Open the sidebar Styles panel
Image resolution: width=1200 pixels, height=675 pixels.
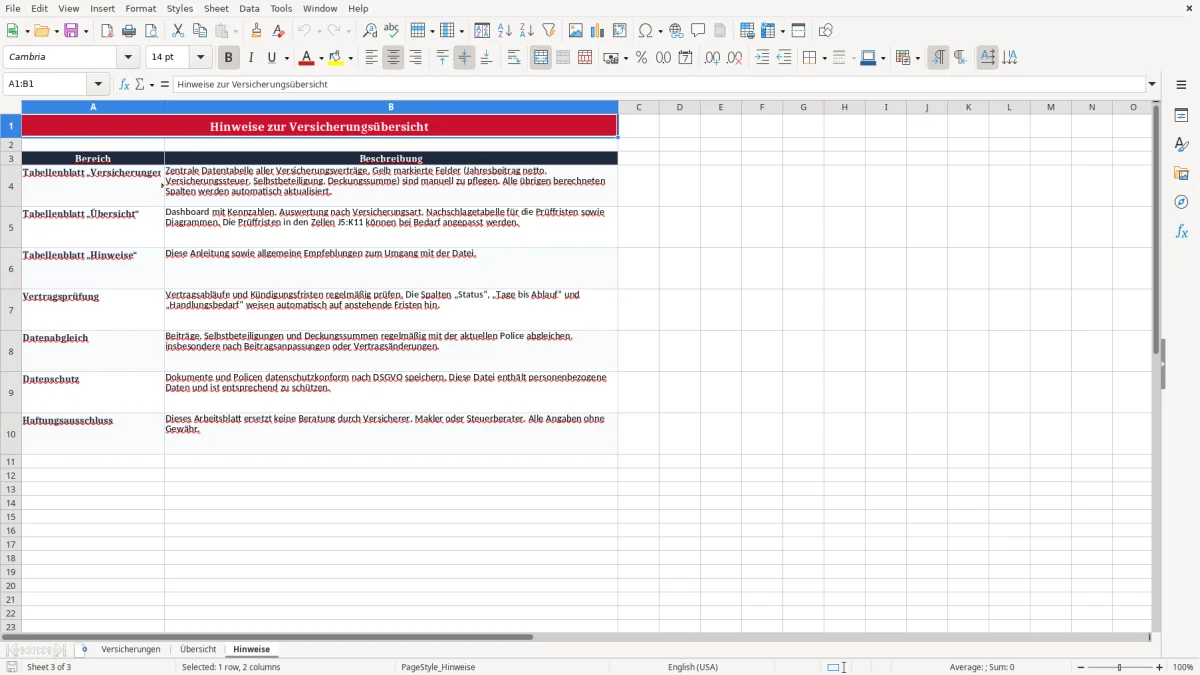1181,144
